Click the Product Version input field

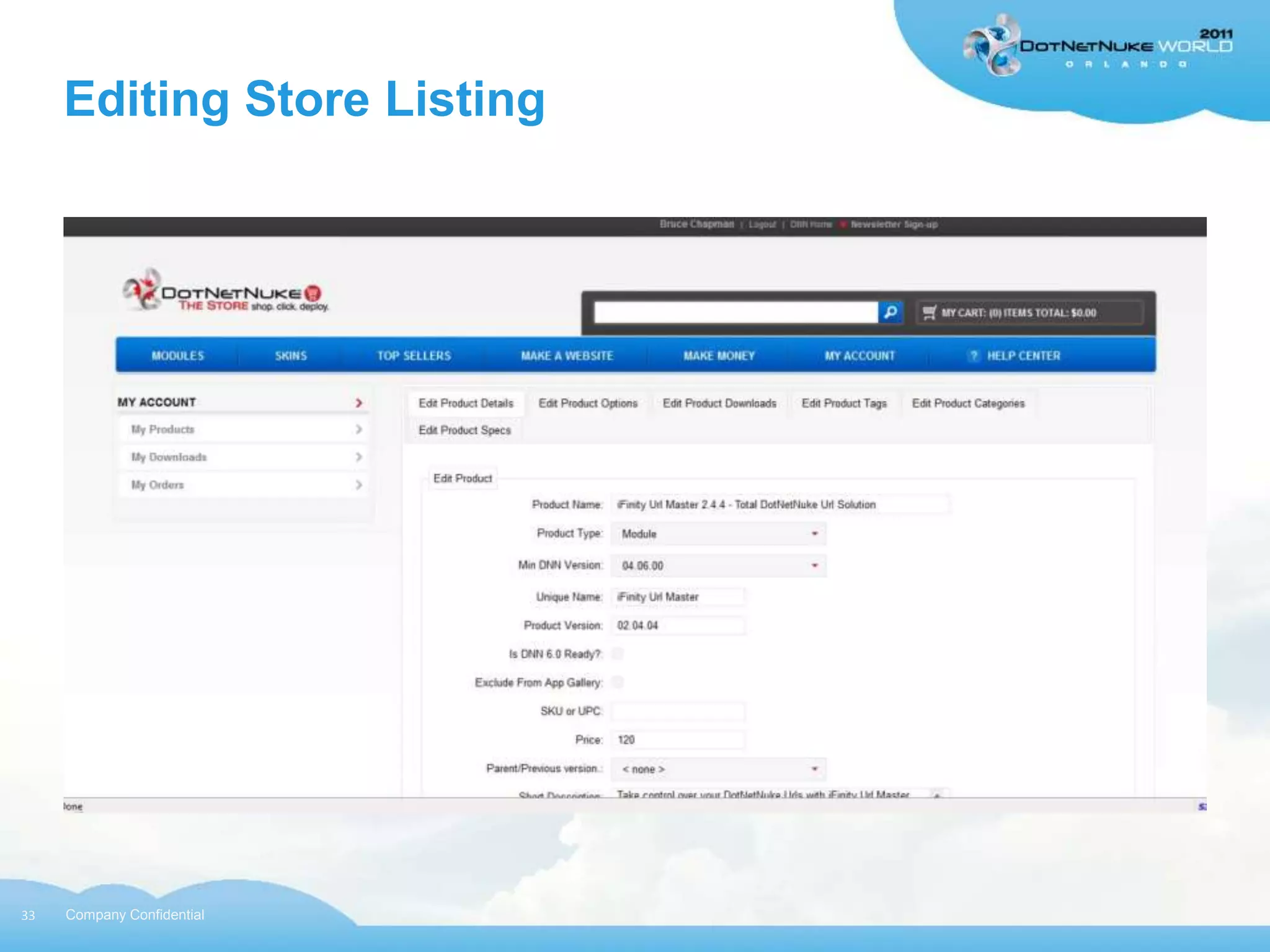click(678, 625)
